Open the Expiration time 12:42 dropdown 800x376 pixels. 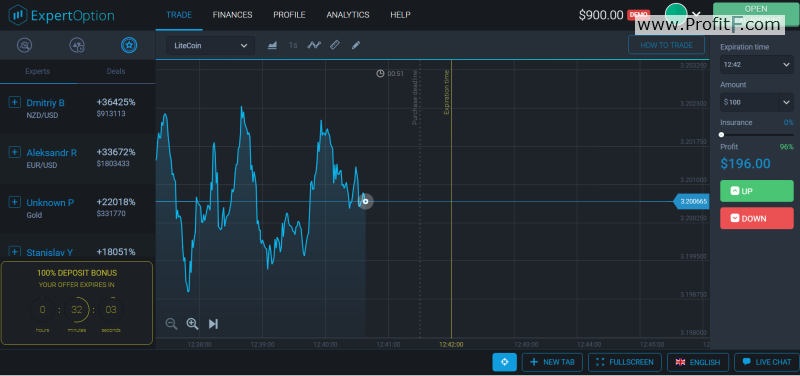click(x=757, y=64)
